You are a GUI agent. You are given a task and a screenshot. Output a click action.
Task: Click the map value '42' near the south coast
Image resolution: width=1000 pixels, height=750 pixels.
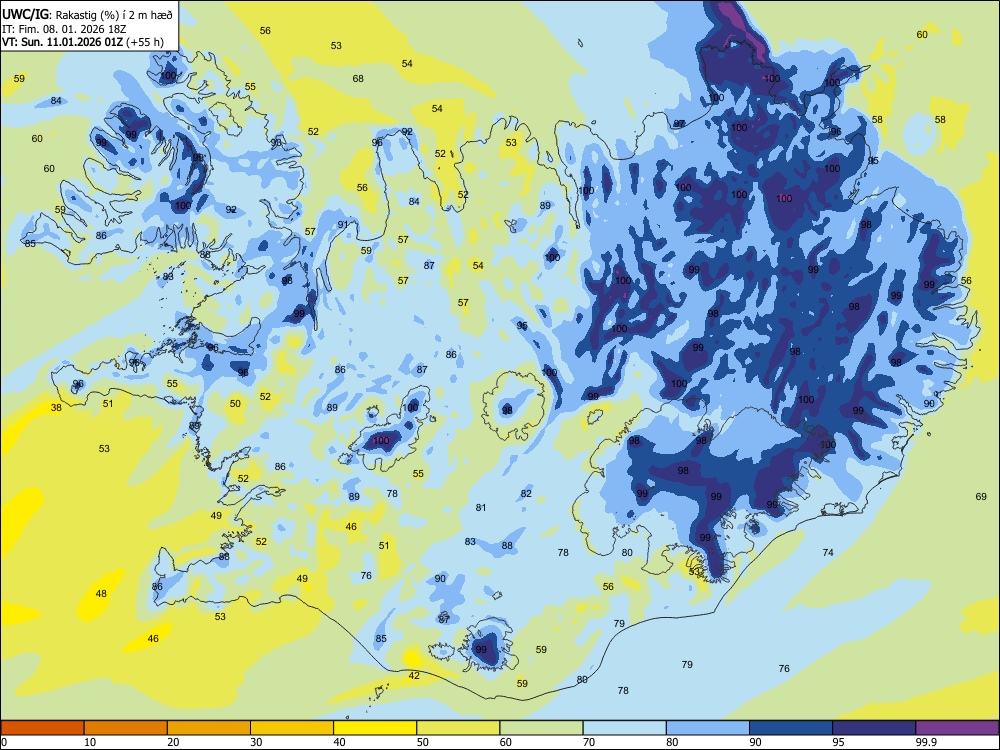pyautogui.click(x=414, y=675)
